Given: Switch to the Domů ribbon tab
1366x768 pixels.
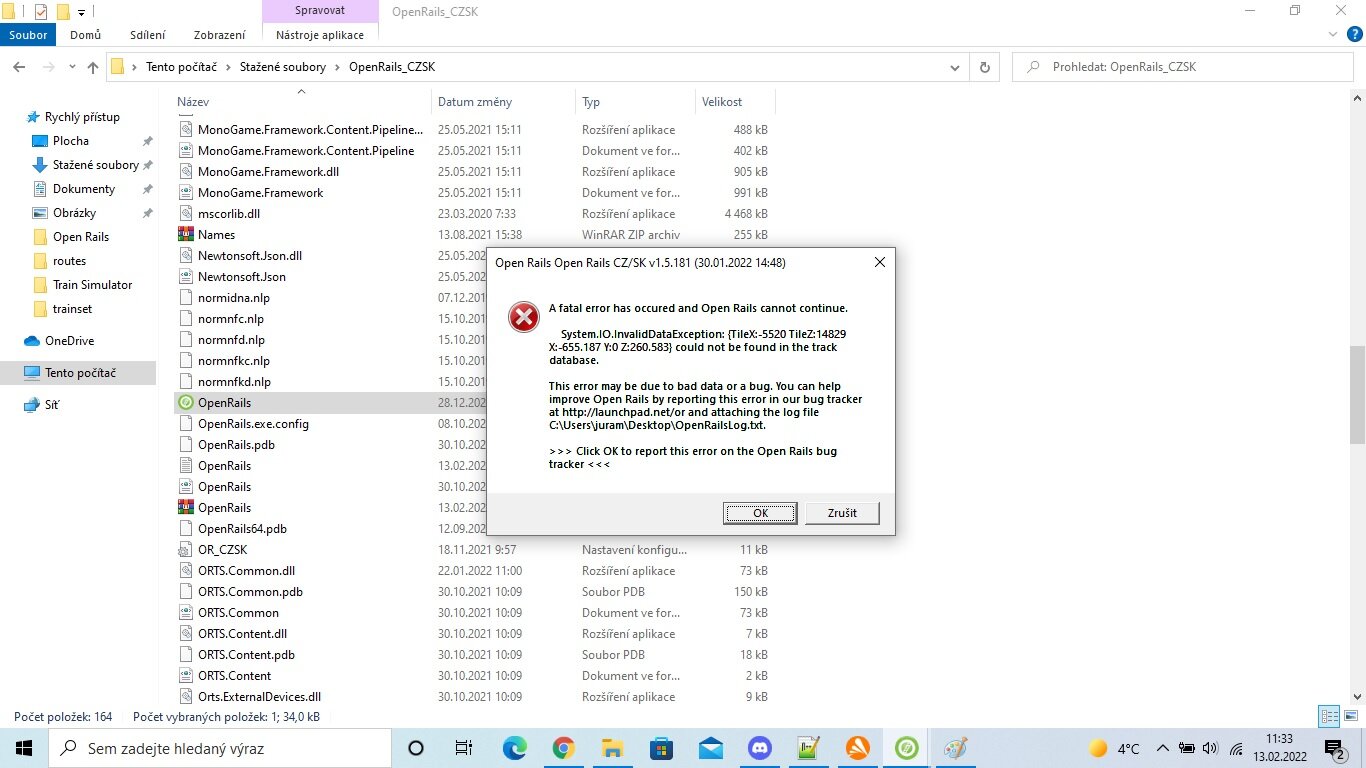Looking at the screenshot, I should [x=85, y=35].
